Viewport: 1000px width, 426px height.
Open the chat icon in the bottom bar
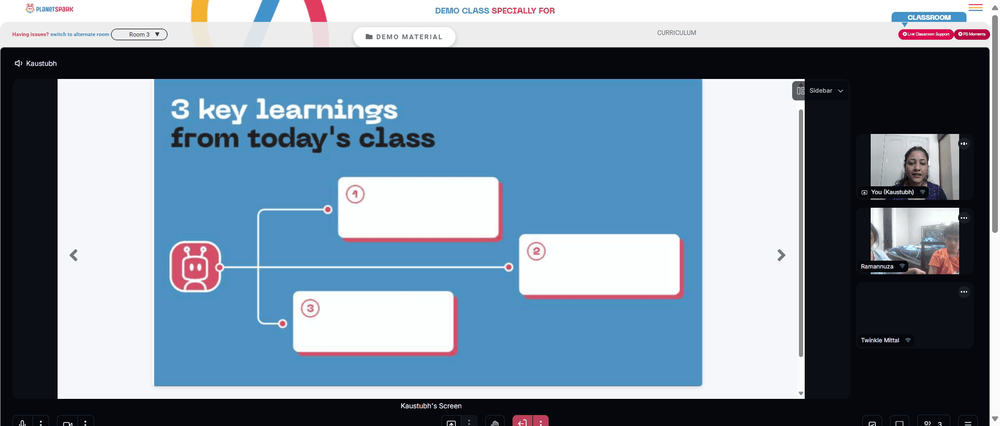(899, 422)
